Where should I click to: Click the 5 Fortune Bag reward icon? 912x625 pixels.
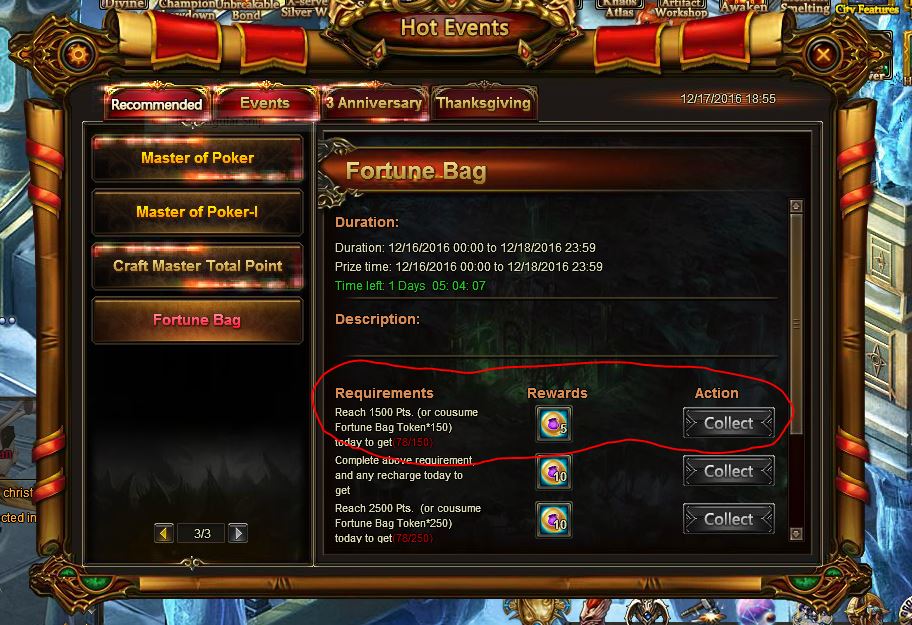pyautogui.click(x=553, y=424)
